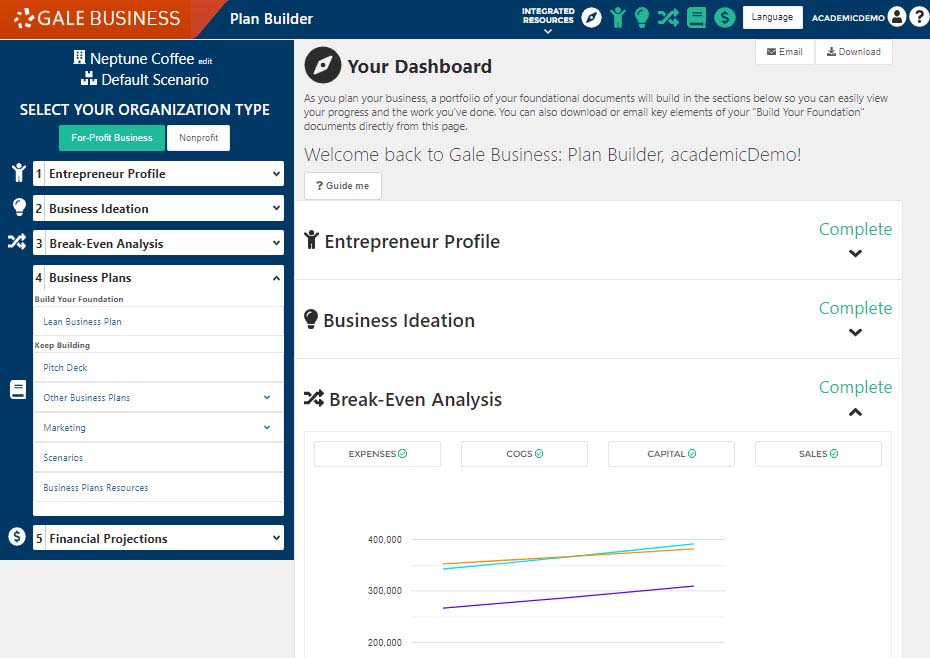
Task: Click sidebar person icon next to step 1
Action: [x=18, y=173]
